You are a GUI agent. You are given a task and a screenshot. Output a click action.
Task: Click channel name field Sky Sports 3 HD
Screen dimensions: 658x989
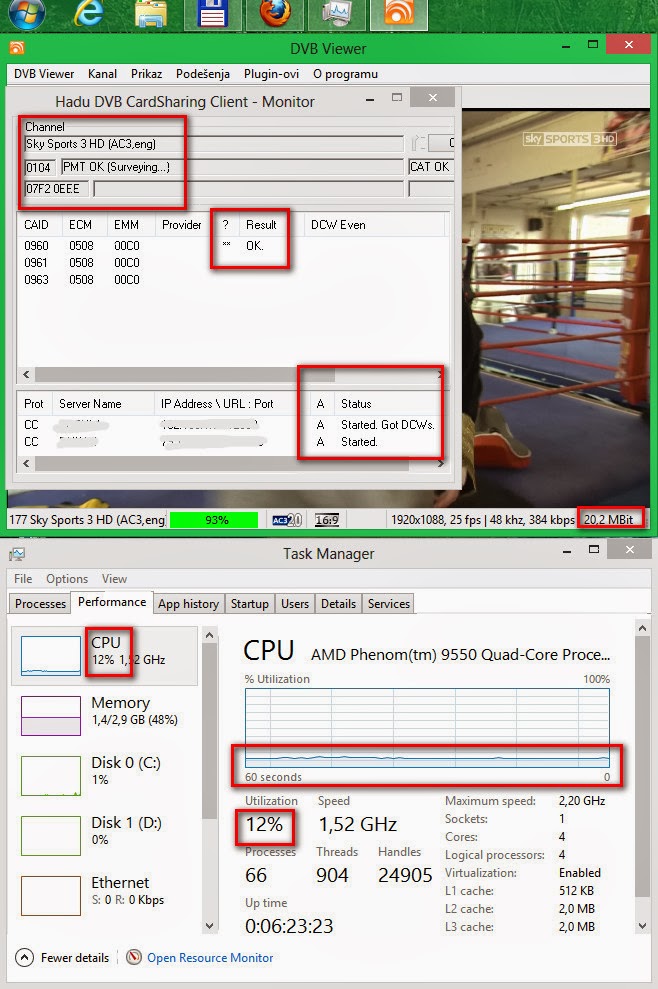click(x=214, y=144)
